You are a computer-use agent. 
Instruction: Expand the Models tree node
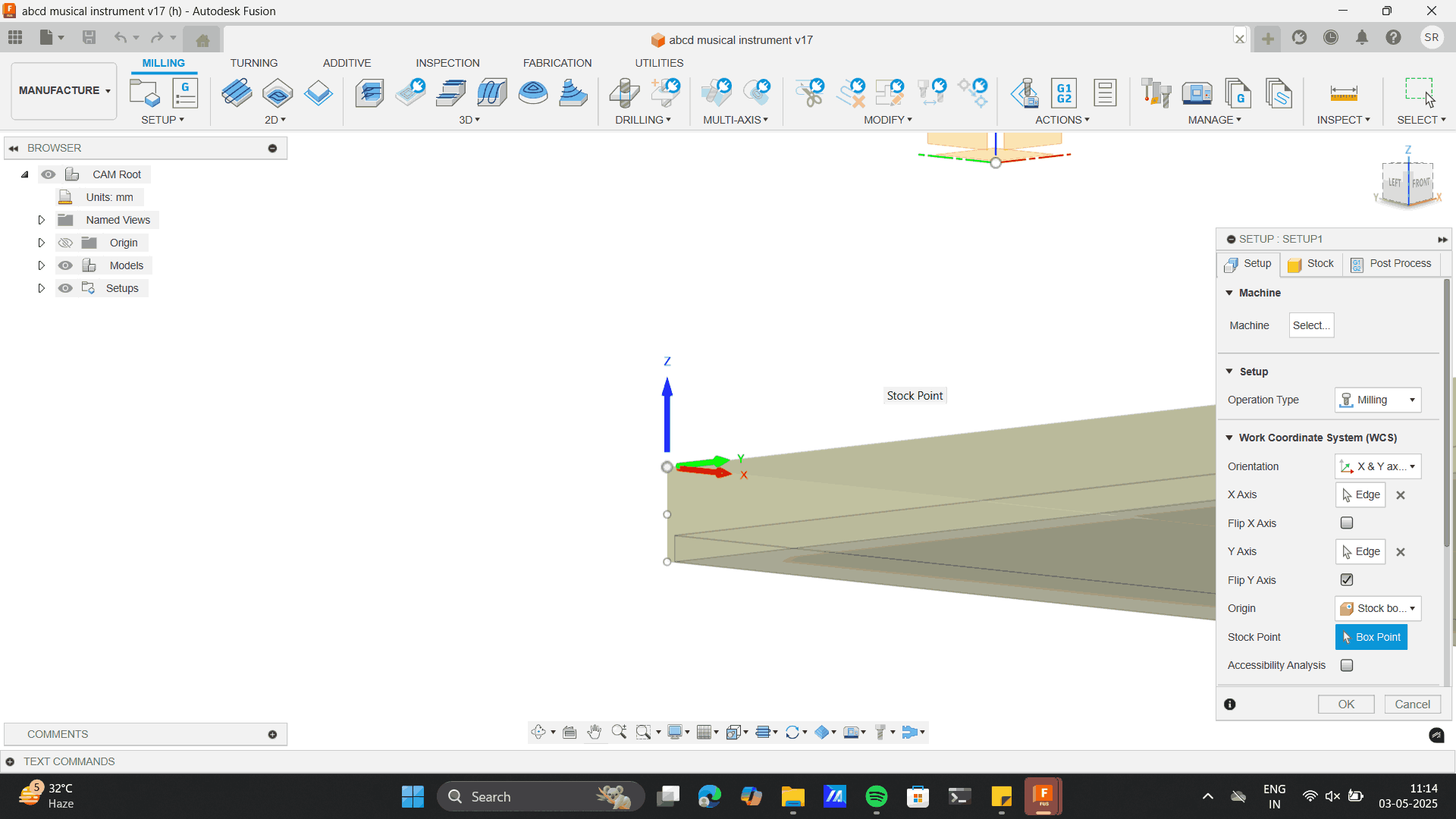[x=42, y=265]
